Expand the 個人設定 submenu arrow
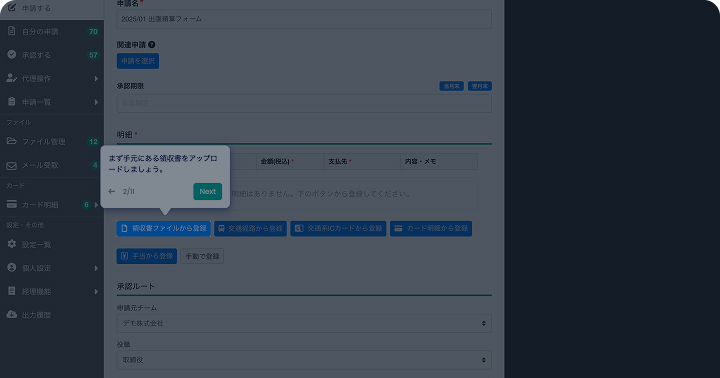The image size is (720, 378). tap(96, 268)
